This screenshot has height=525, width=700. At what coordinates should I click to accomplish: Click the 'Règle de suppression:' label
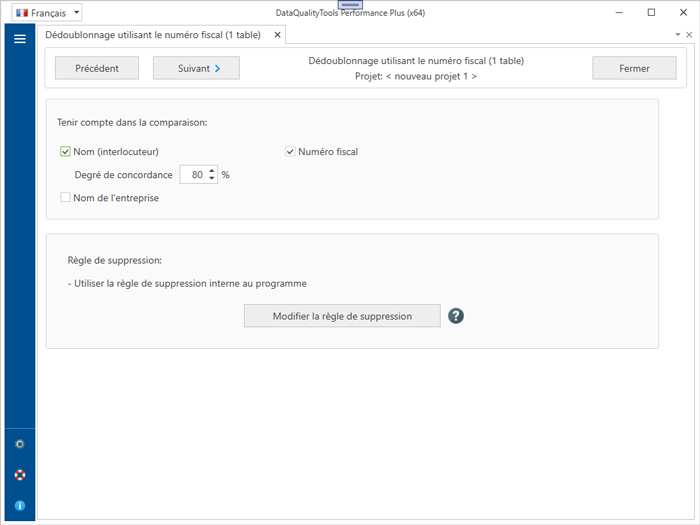point(115,260)
